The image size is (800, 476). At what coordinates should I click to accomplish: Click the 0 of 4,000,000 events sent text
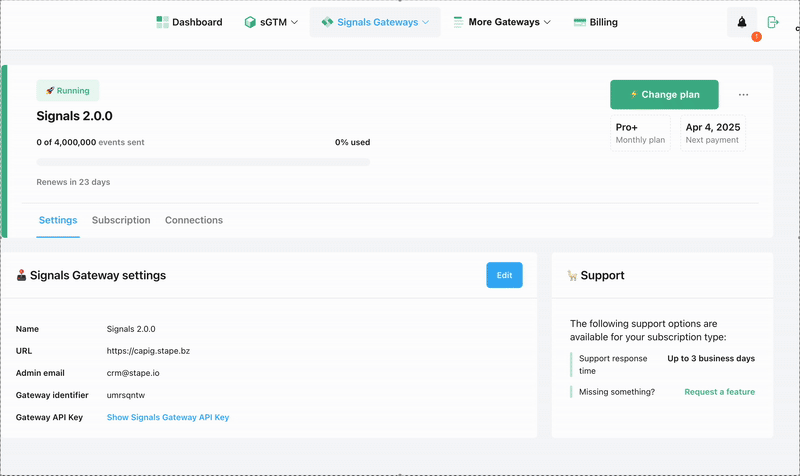90,142
